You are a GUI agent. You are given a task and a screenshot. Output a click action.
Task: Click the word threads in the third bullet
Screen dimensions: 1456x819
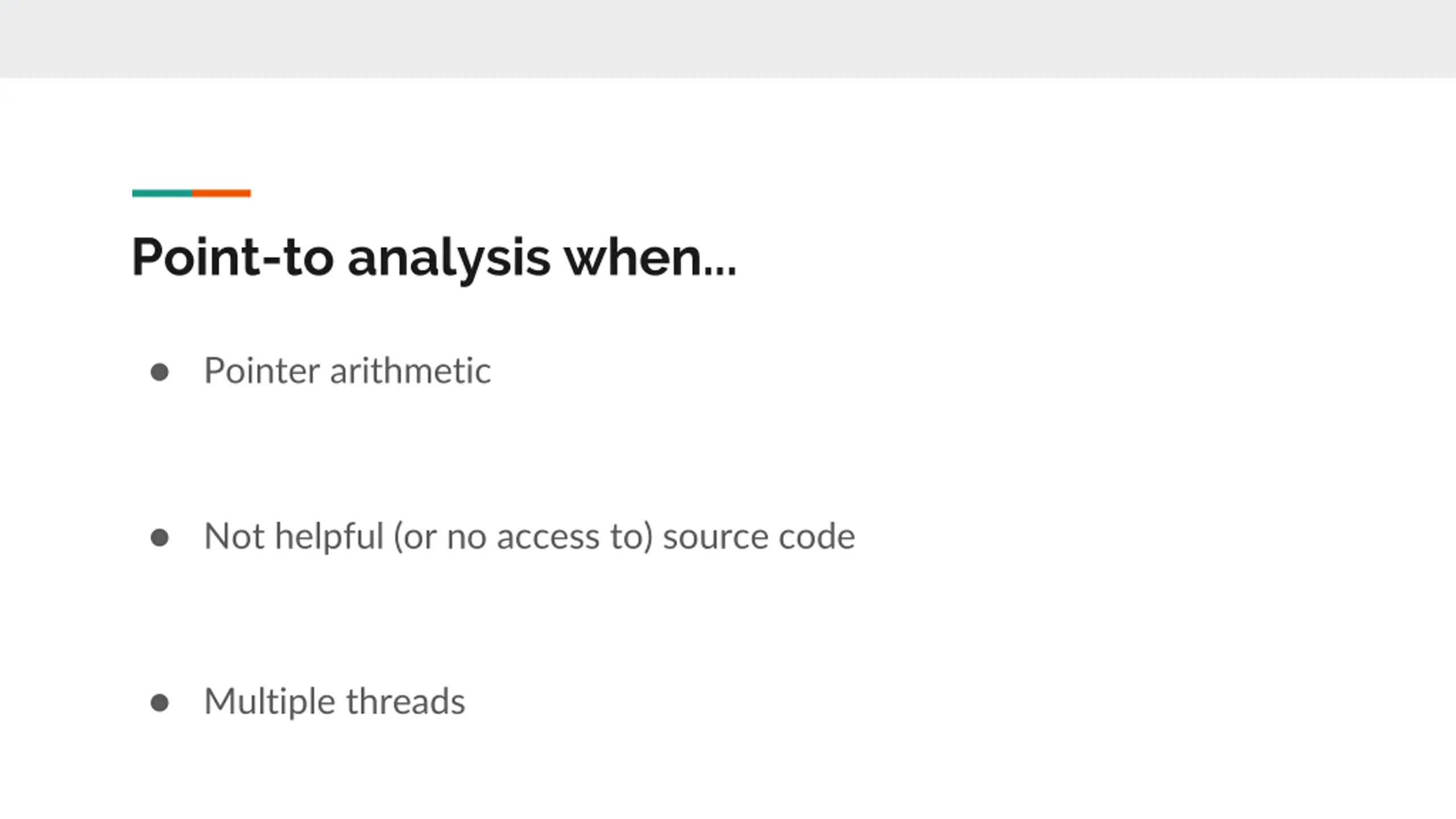click(406, 701)
